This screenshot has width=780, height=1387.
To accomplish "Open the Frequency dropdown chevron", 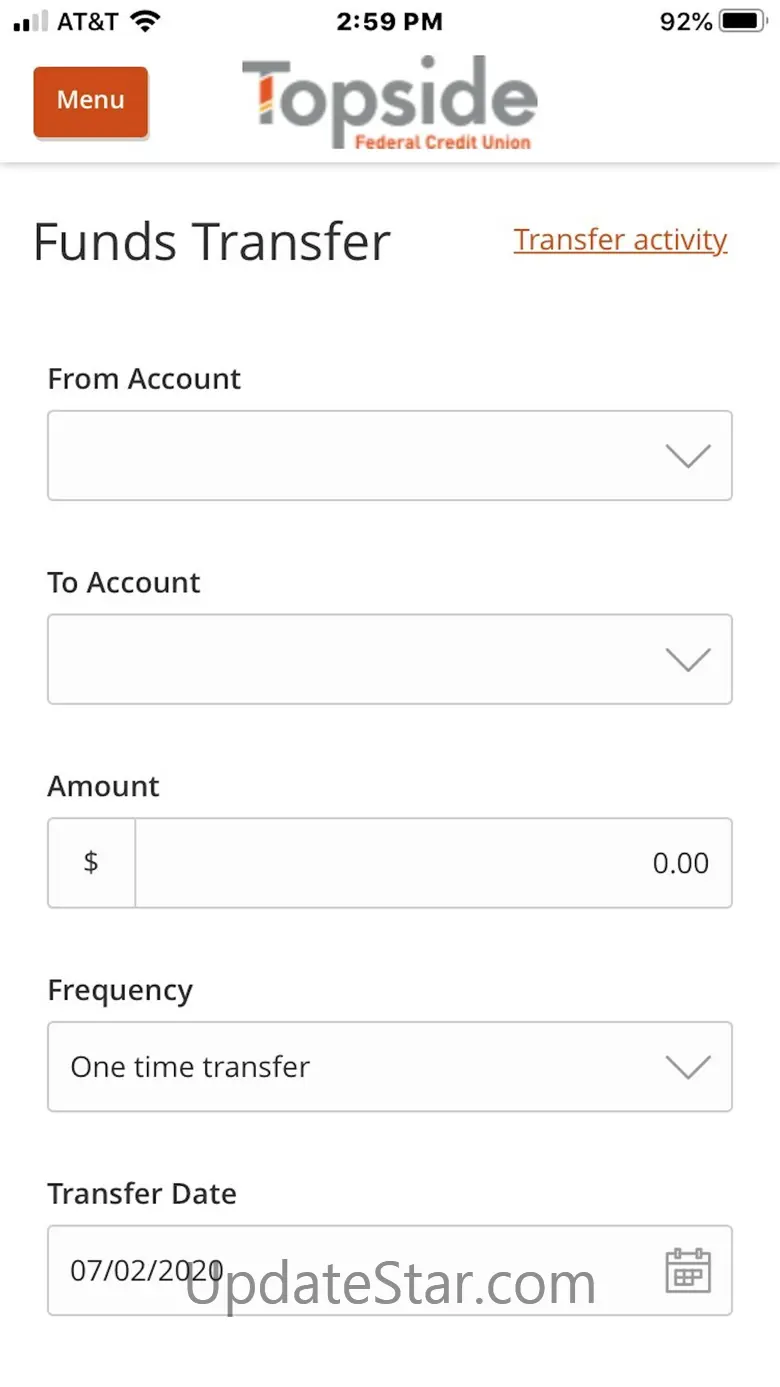I will pyautogui.click(x=687, y=1066).
